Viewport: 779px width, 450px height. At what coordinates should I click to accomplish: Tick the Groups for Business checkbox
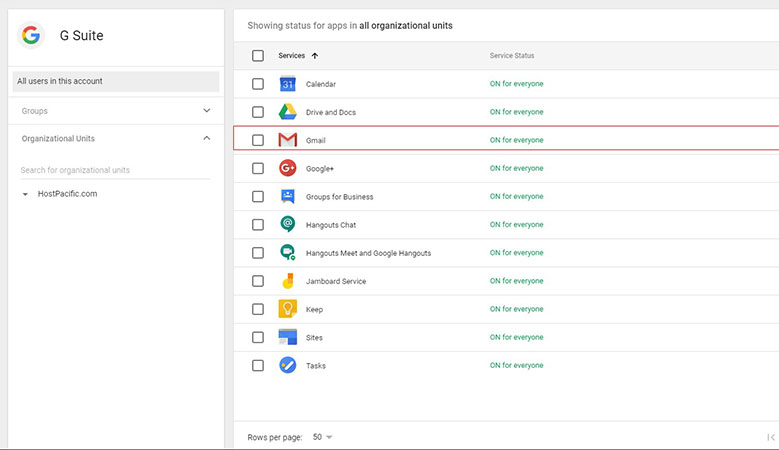(x=258, y=197)
